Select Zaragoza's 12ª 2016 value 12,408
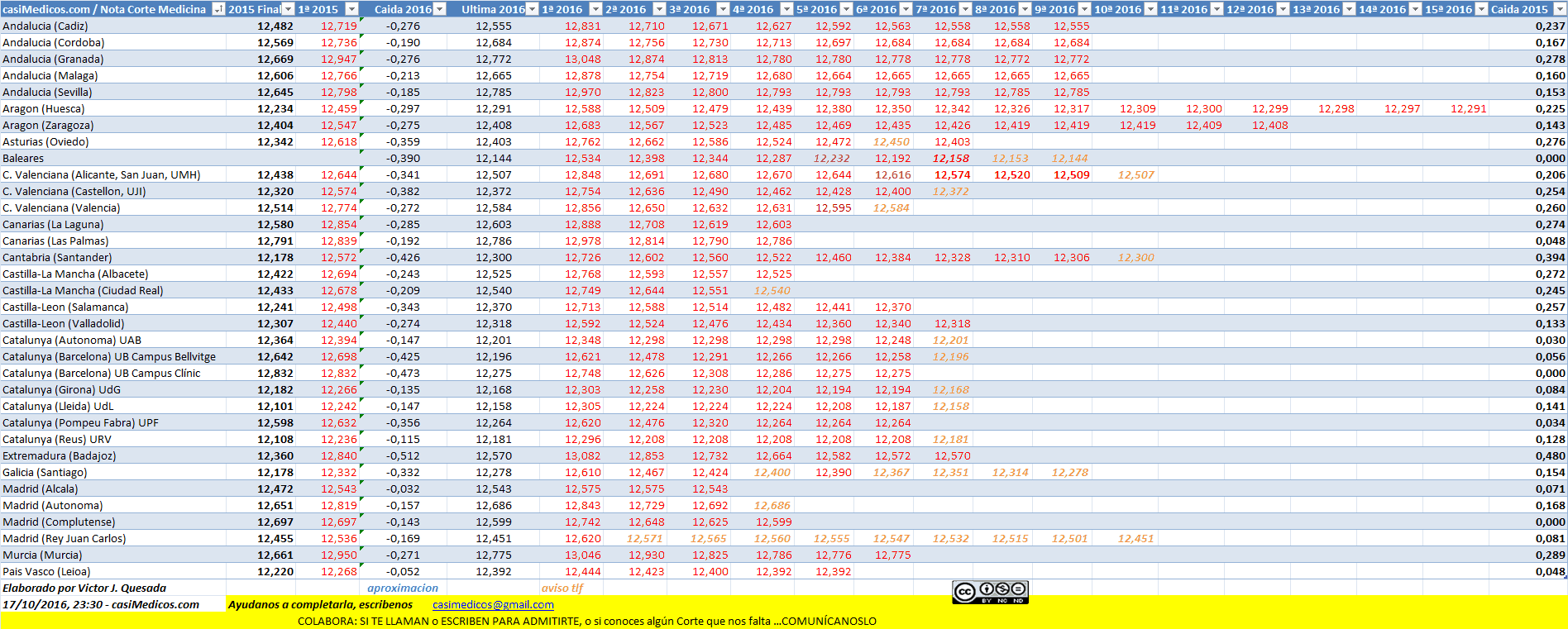The height and width of the screenshot is (629, 1568). point(1270,125)
